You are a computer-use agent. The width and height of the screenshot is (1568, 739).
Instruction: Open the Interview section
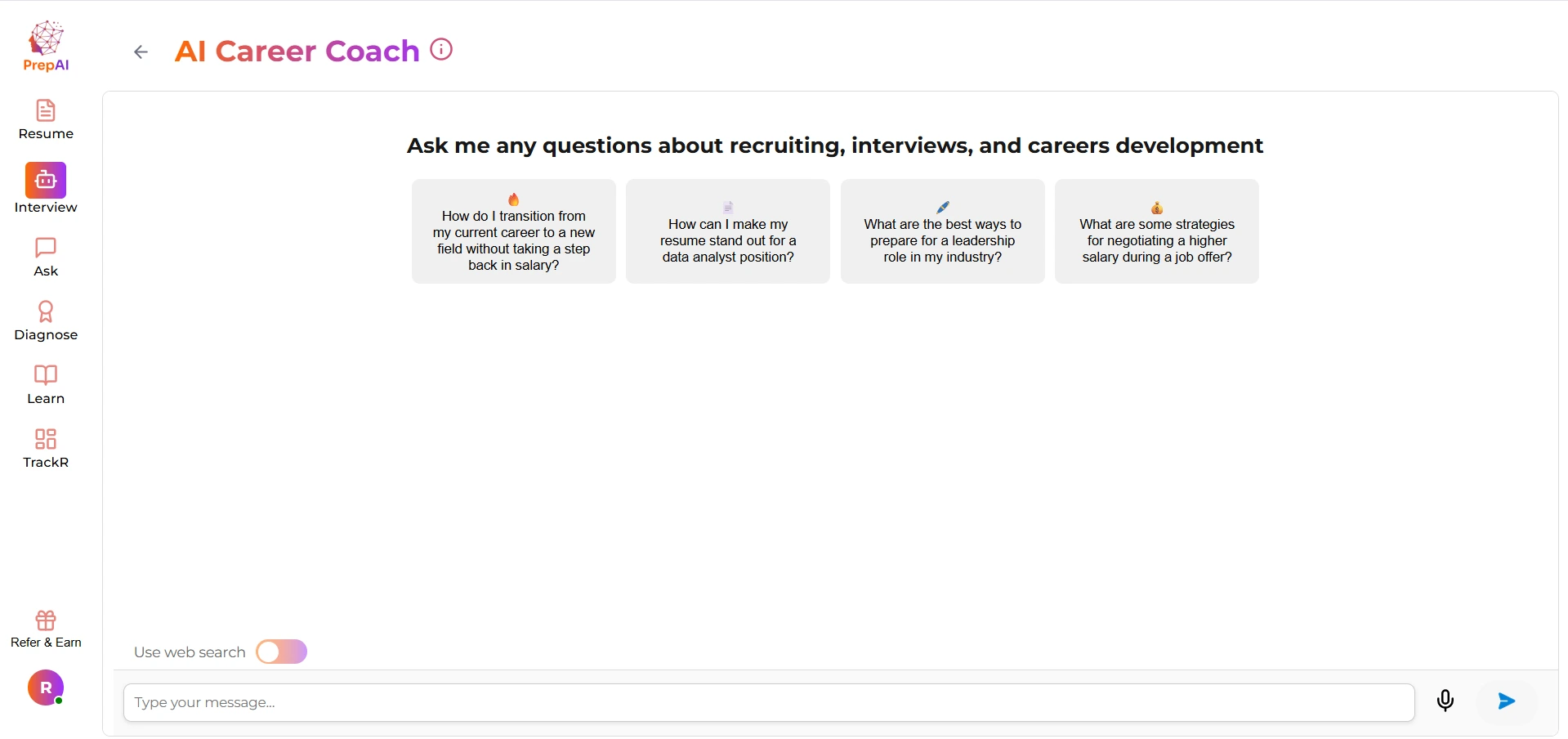(45, 180)
